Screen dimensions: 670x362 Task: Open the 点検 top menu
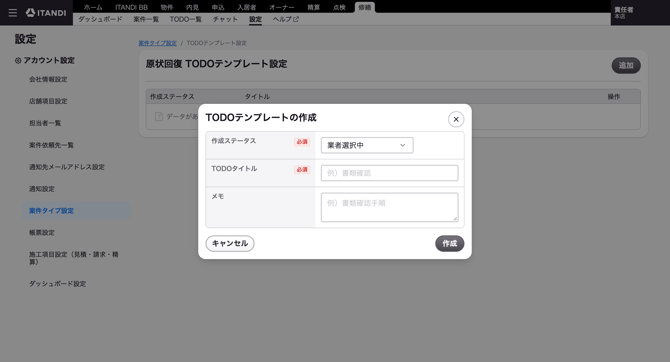339,7
